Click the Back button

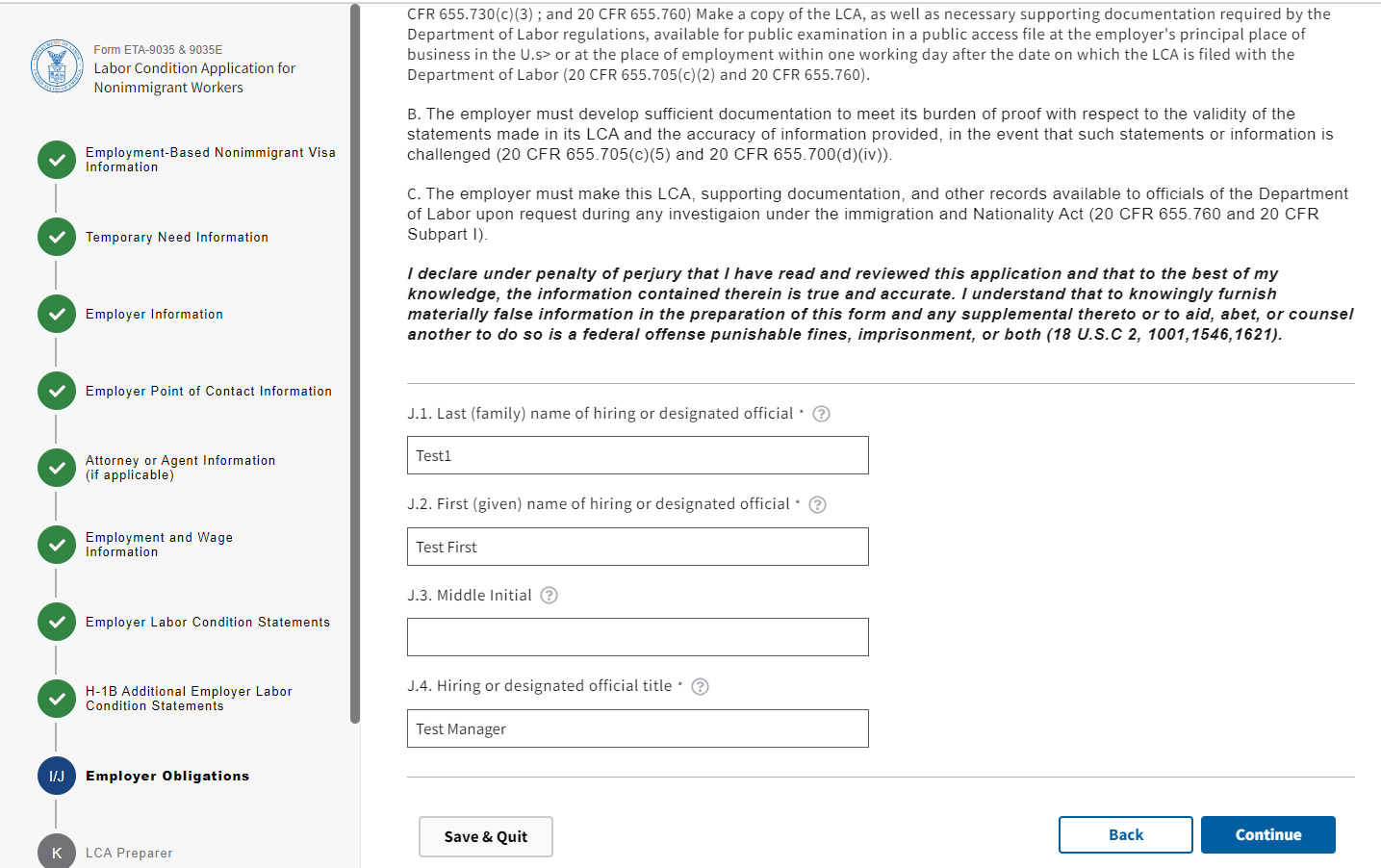[1125, 835]
